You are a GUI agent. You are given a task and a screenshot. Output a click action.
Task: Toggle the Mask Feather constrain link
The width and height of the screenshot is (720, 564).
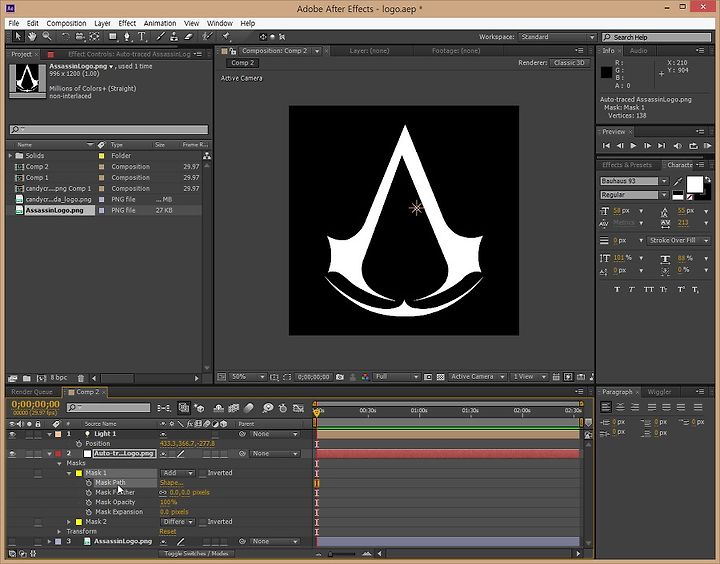click(x=163, y=492)
